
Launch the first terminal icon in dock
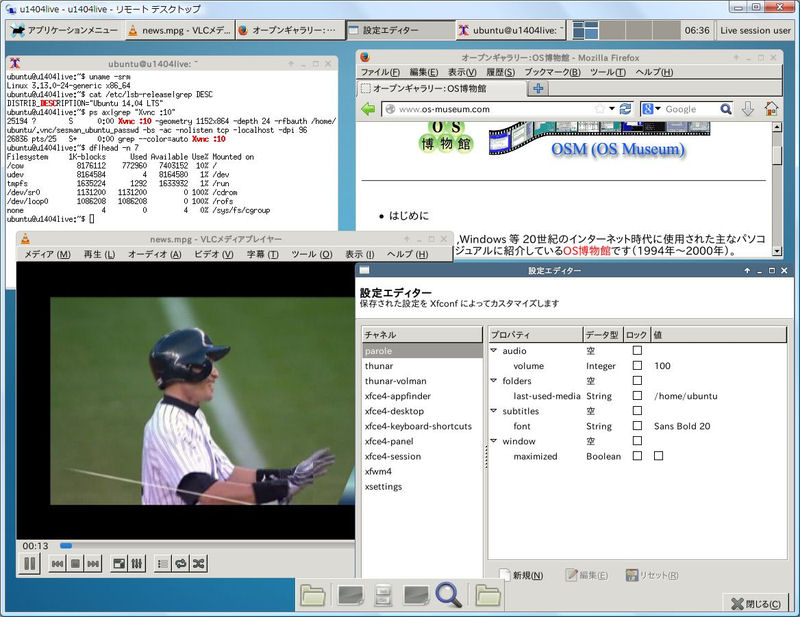coord(351,595)
